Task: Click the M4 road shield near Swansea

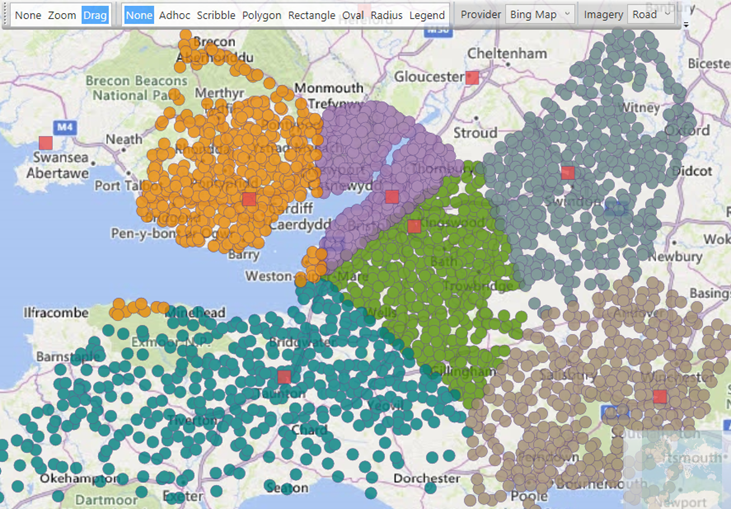Action: pos(65,127)
